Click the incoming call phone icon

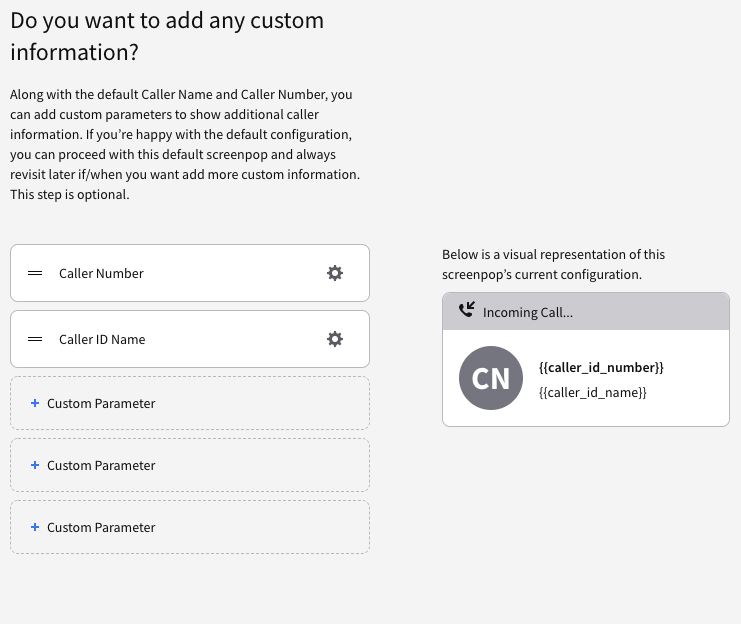(x=467, y=310)
